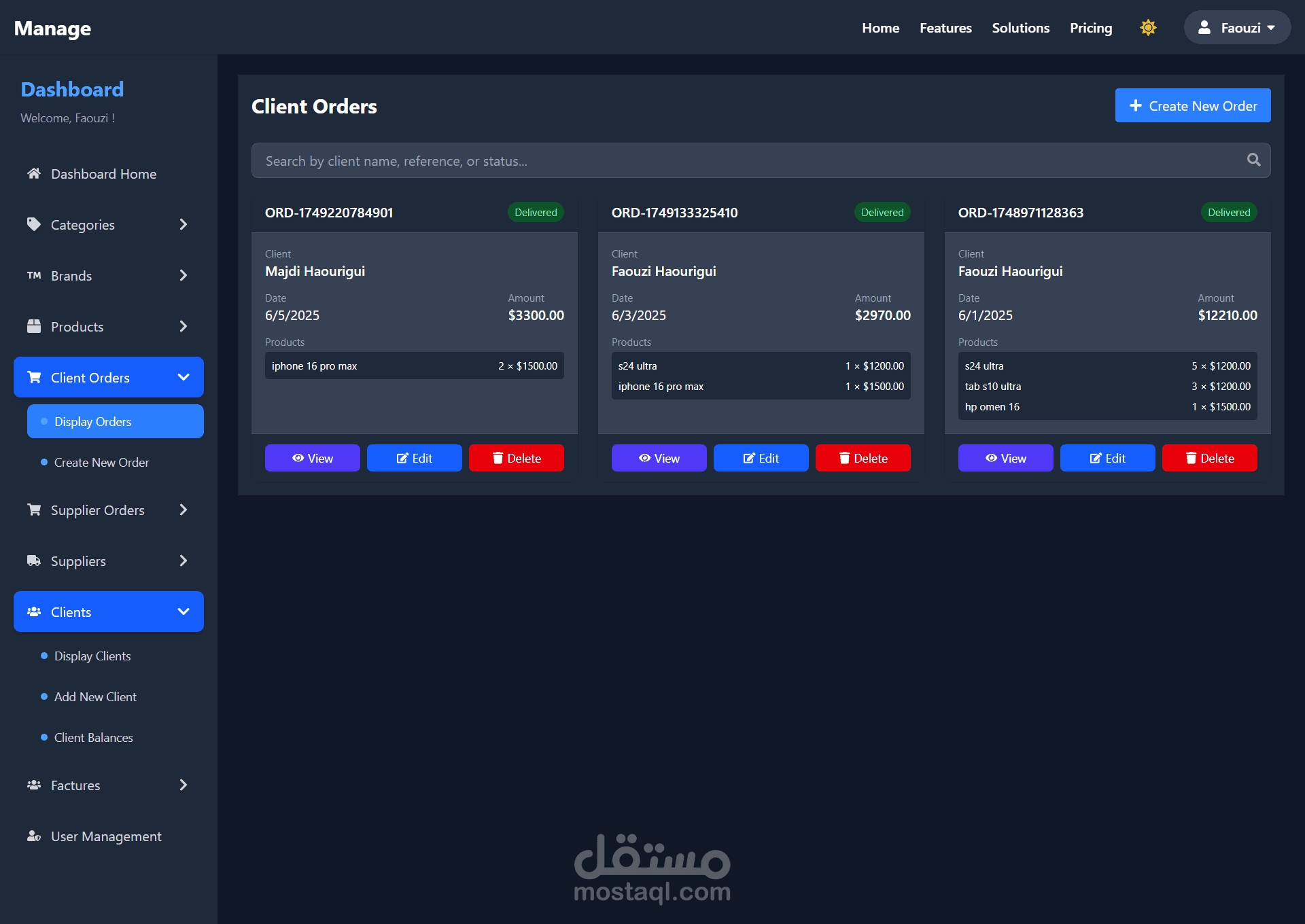The width and height of the screenshot is (1305, 924).
Task: Open the Client Balances sidebar link
Action: point(94,738)
